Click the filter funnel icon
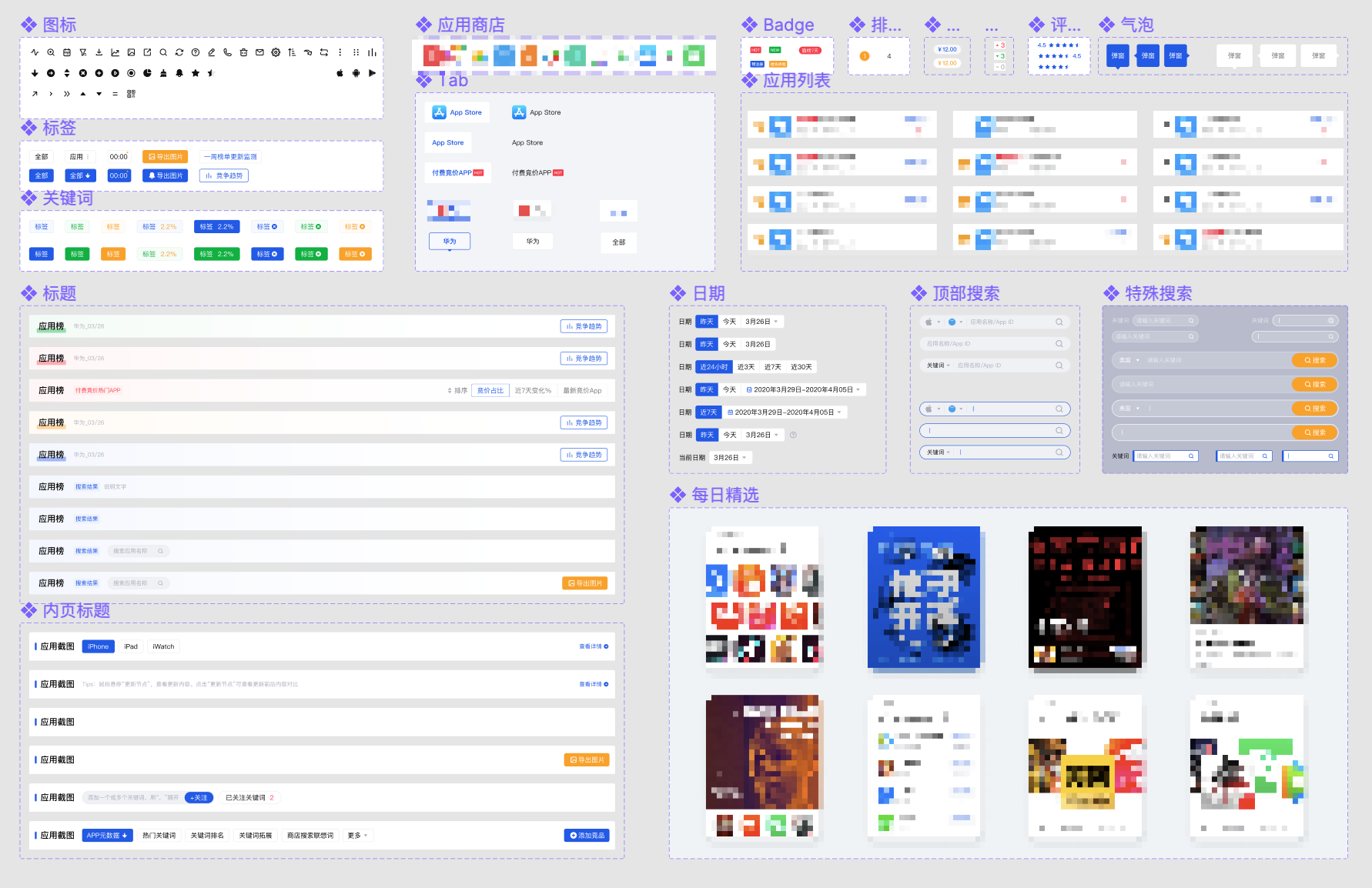The height and width of the screenshot is (888, 1372). click(x=83, y=52)
